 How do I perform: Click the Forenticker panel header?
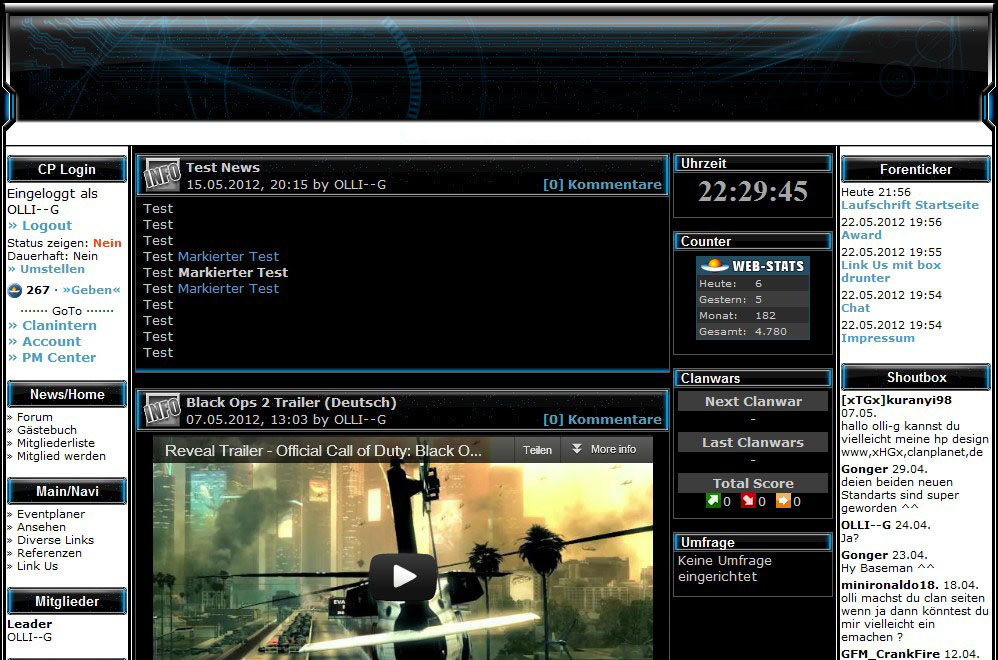coord(916,169)
